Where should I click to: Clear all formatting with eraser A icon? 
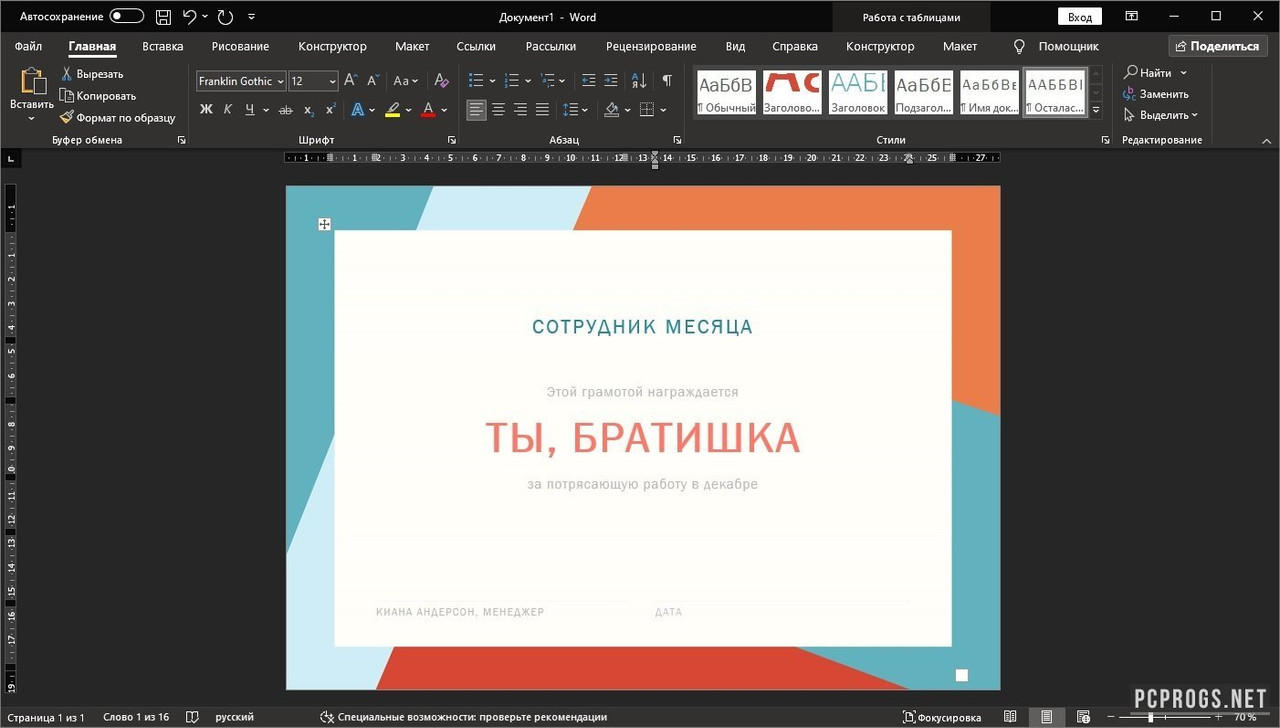441,81
